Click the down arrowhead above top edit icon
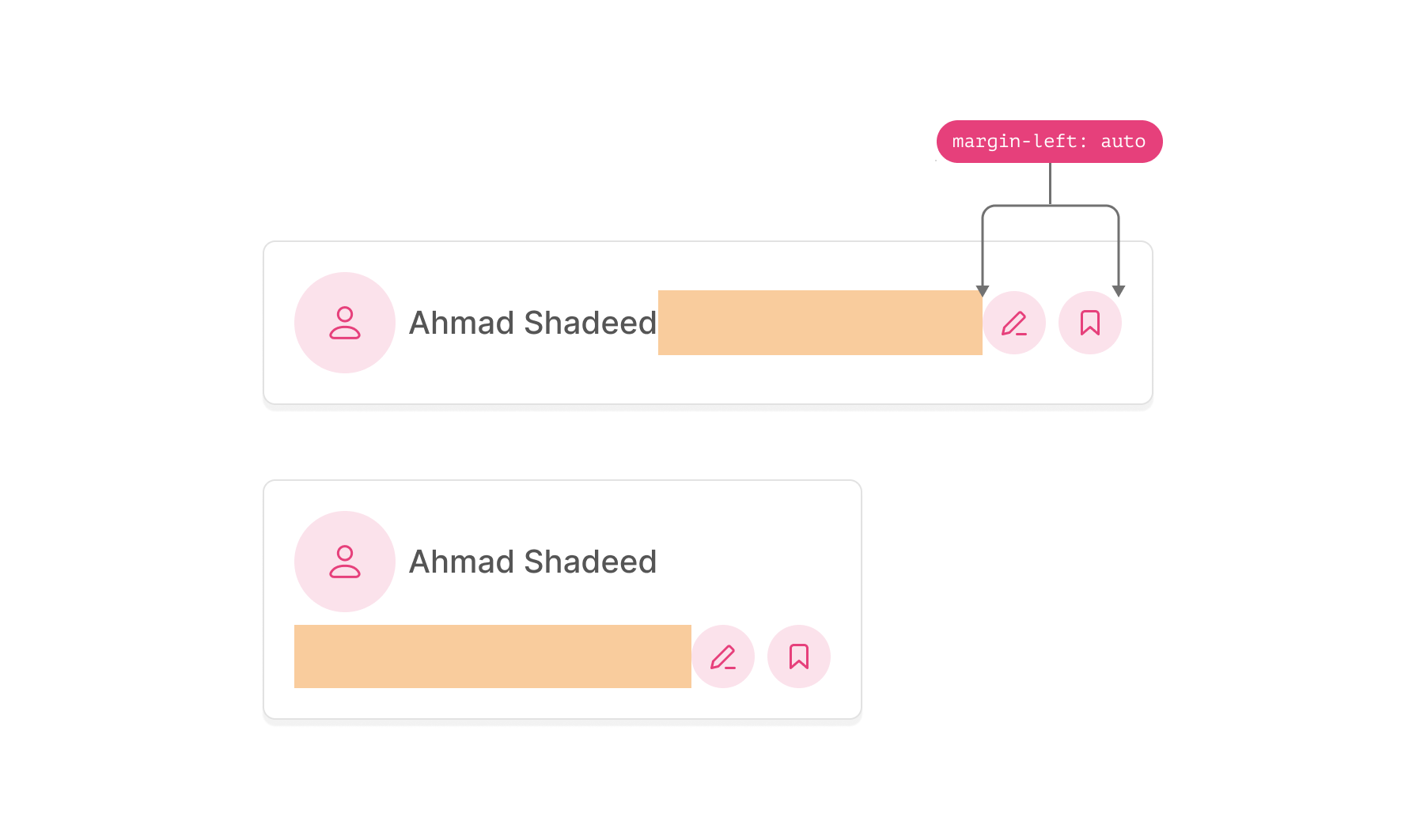 tap(983, 291)
